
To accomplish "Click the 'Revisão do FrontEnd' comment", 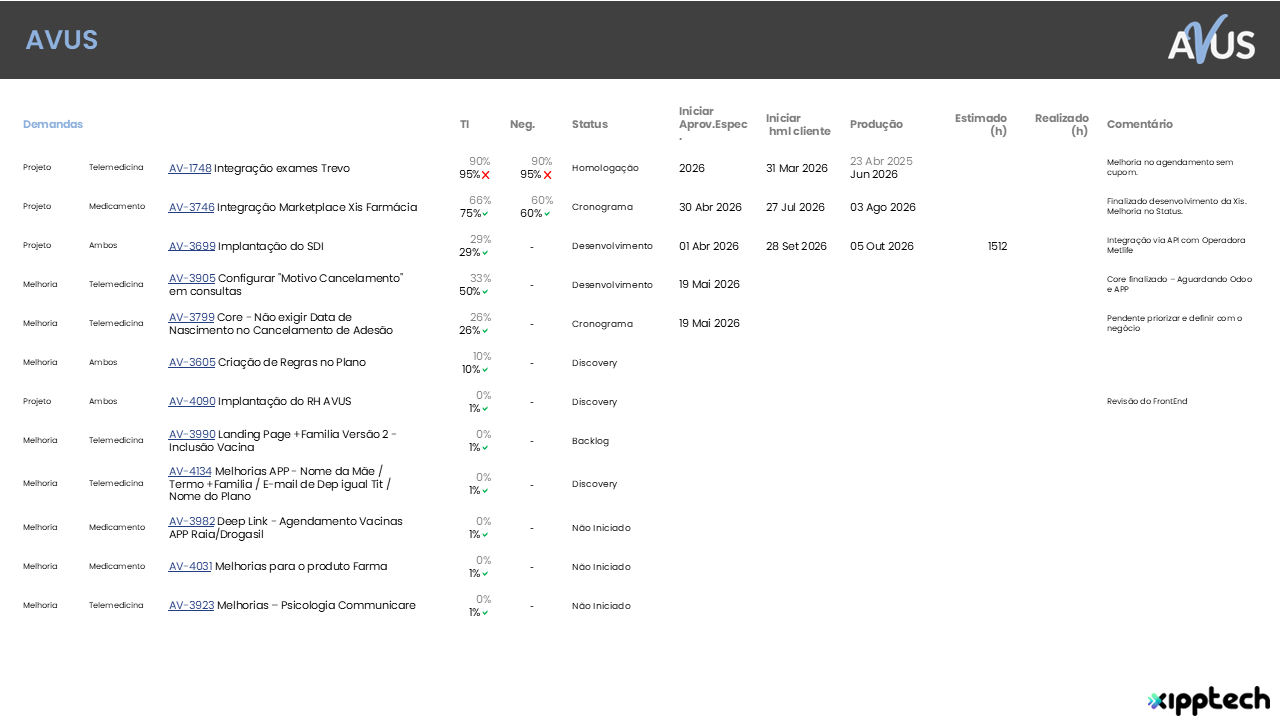I will point(1147,401).
